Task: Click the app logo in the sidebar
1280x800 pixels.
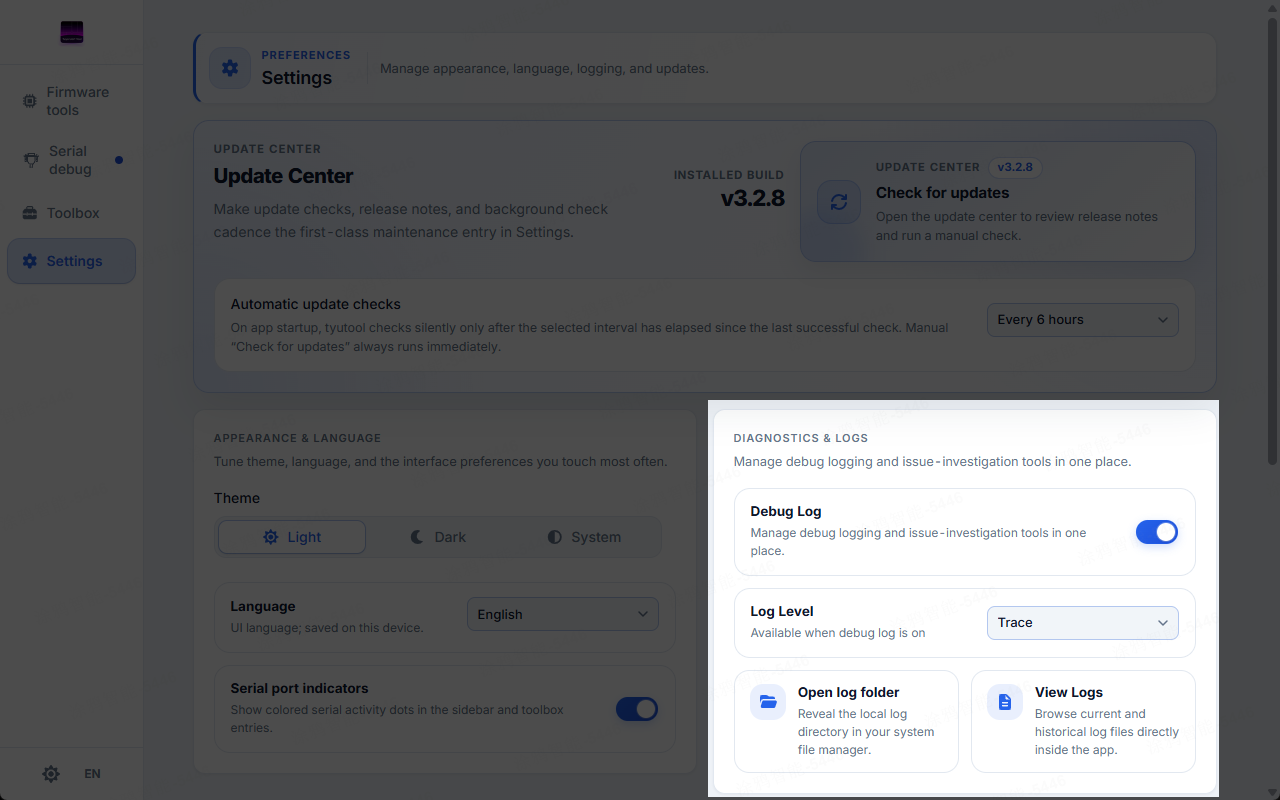Action: click(x=71, y=32)
